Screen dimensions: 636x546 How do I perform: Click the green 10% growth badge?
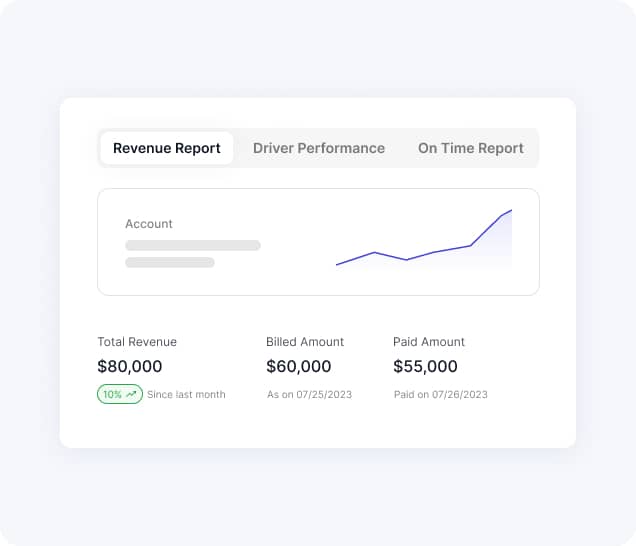tap(120, 394)
